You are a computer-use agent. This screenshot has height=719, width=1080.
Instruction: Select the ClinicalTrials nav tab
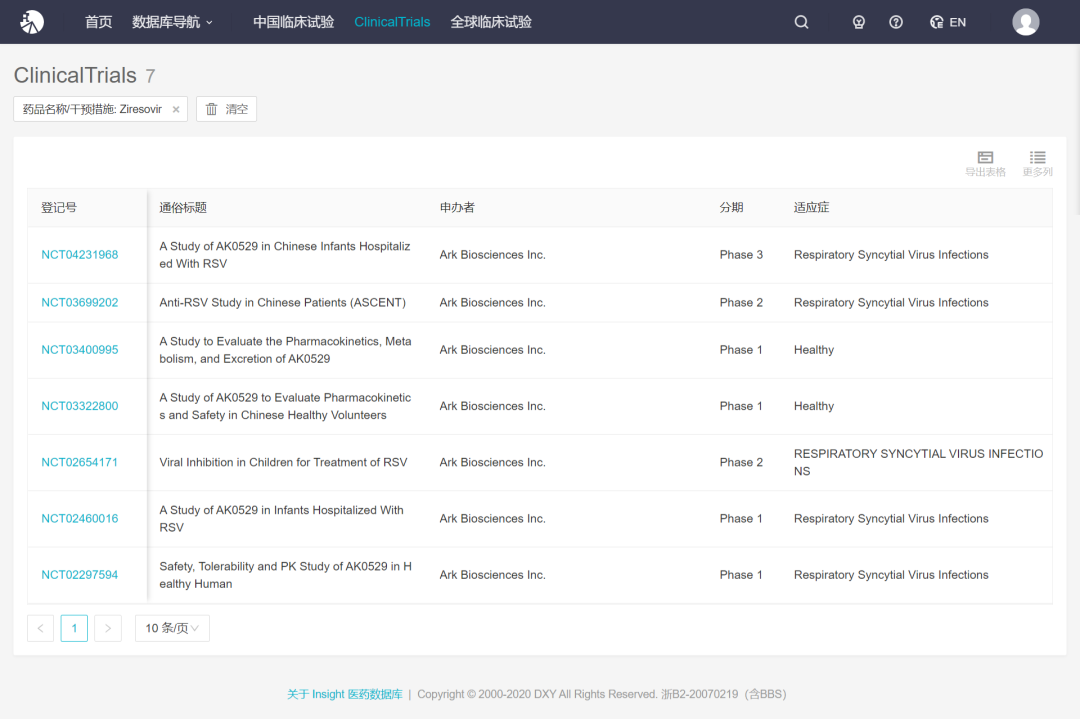(x=392, y=22)
